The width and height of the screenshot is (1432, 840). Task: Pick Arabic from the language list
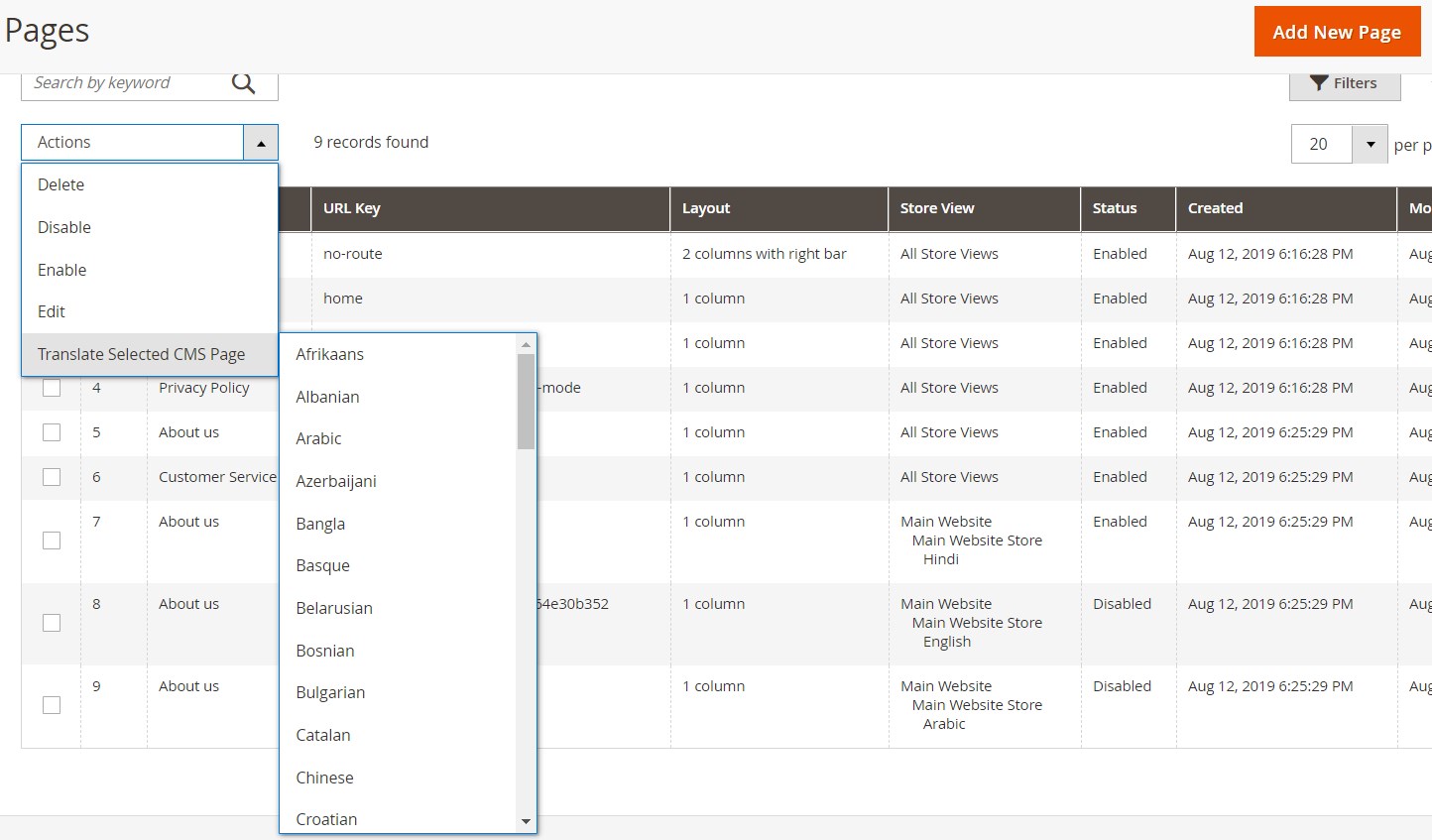coord(318,439)
